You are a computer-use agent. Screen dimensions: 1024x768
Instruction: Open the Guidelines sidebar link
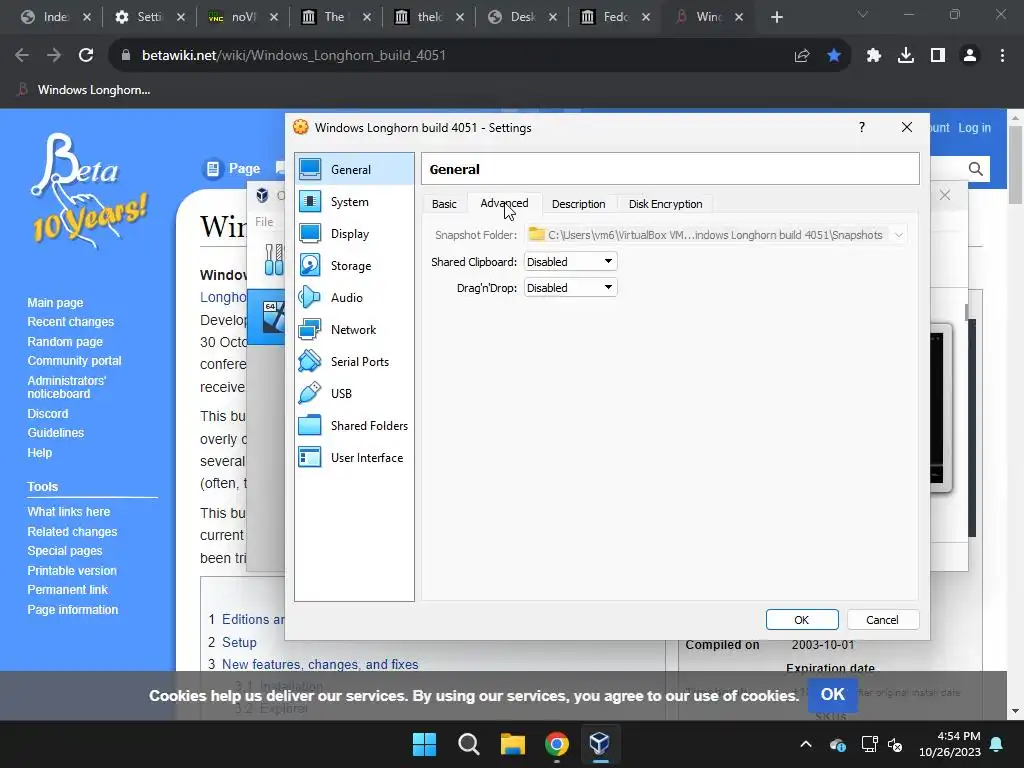pyautogui.click(x=56, y=433)
